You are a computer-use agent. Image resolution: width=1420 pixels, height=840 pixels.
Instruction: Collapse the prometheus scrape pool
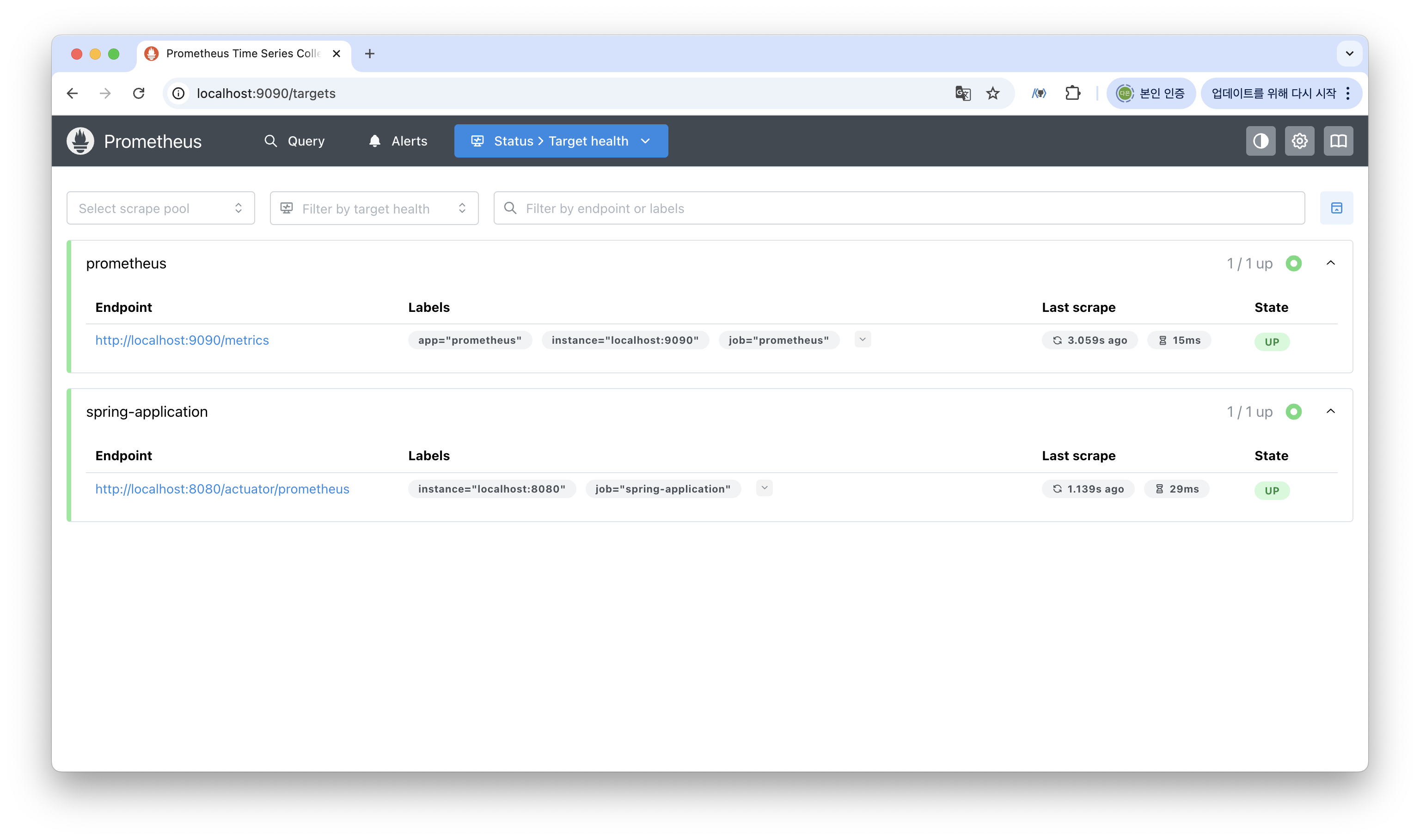(1330, 263)
